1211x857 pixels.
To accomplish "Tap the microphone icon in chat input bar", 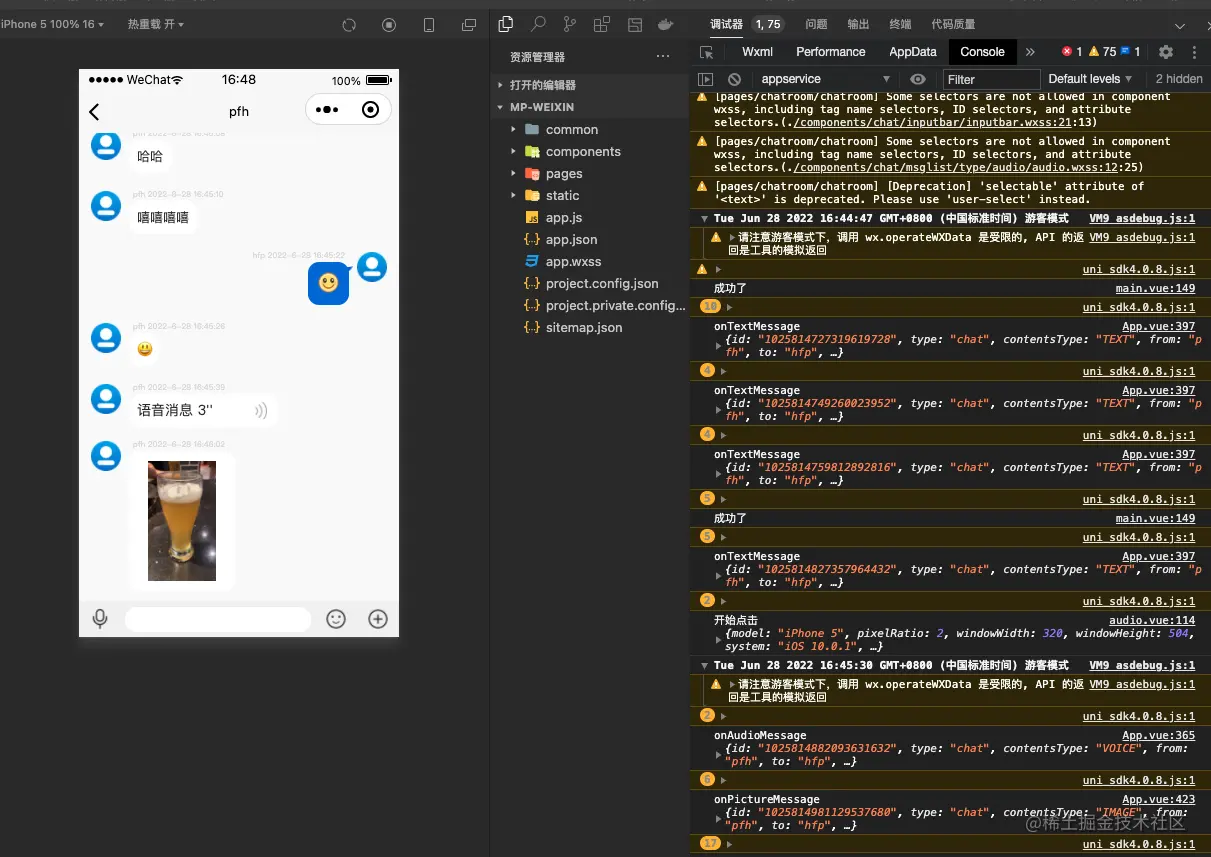I will (x=100, y=619).
